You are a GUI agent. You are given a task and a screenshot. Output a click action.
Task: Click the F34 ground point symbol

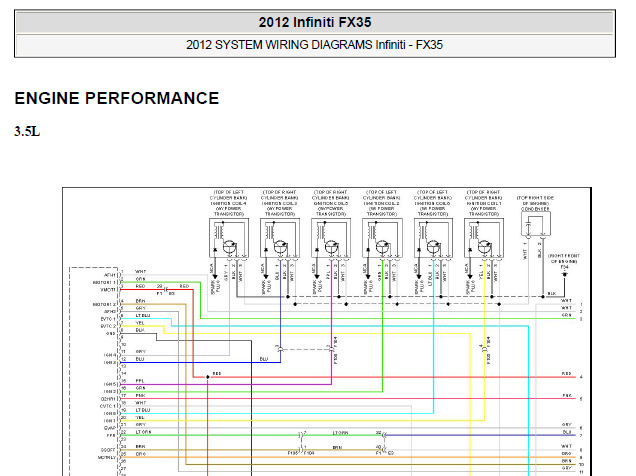[564, 274]
